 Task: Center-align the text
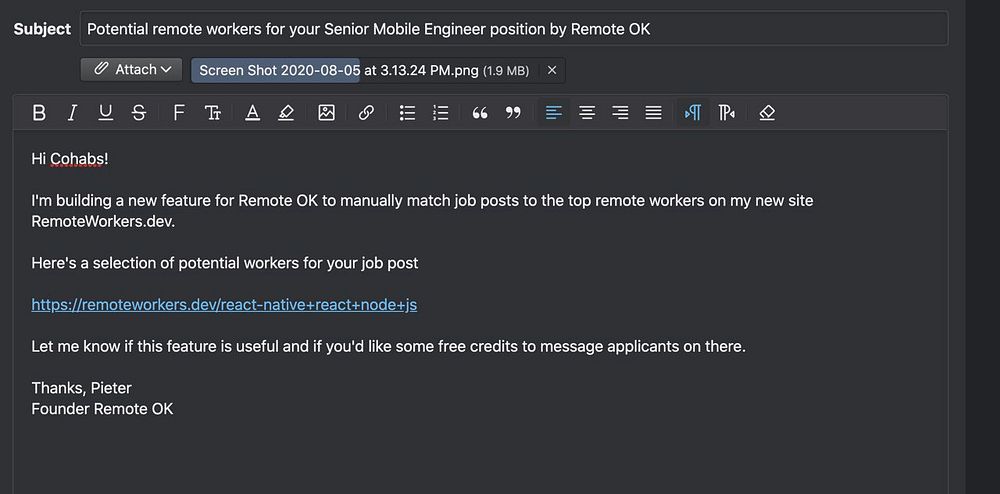pyautogui.click(x=587, y=113)
